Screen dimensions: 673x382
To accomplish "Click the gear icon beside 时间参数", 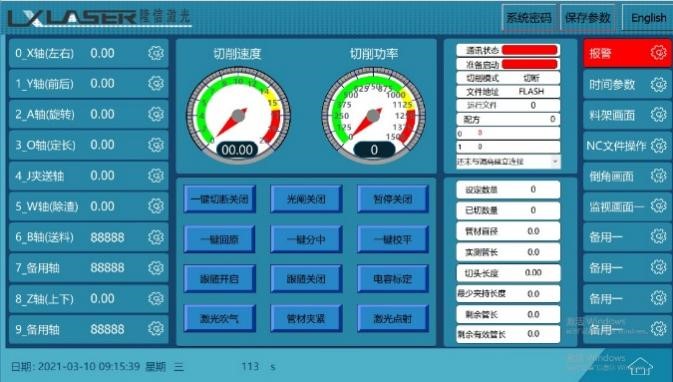I will [x=658, y=85].
